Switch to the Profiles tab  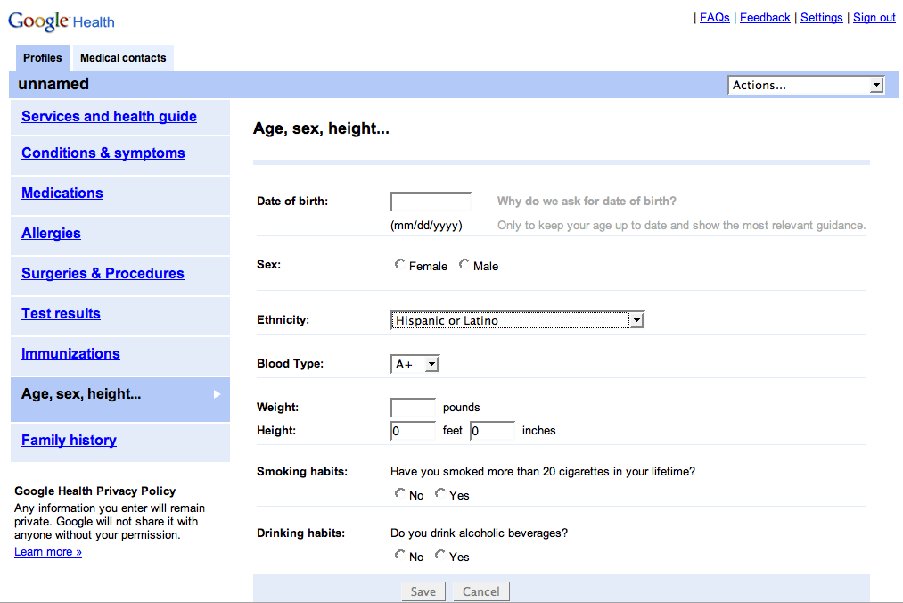click(43, 58)
